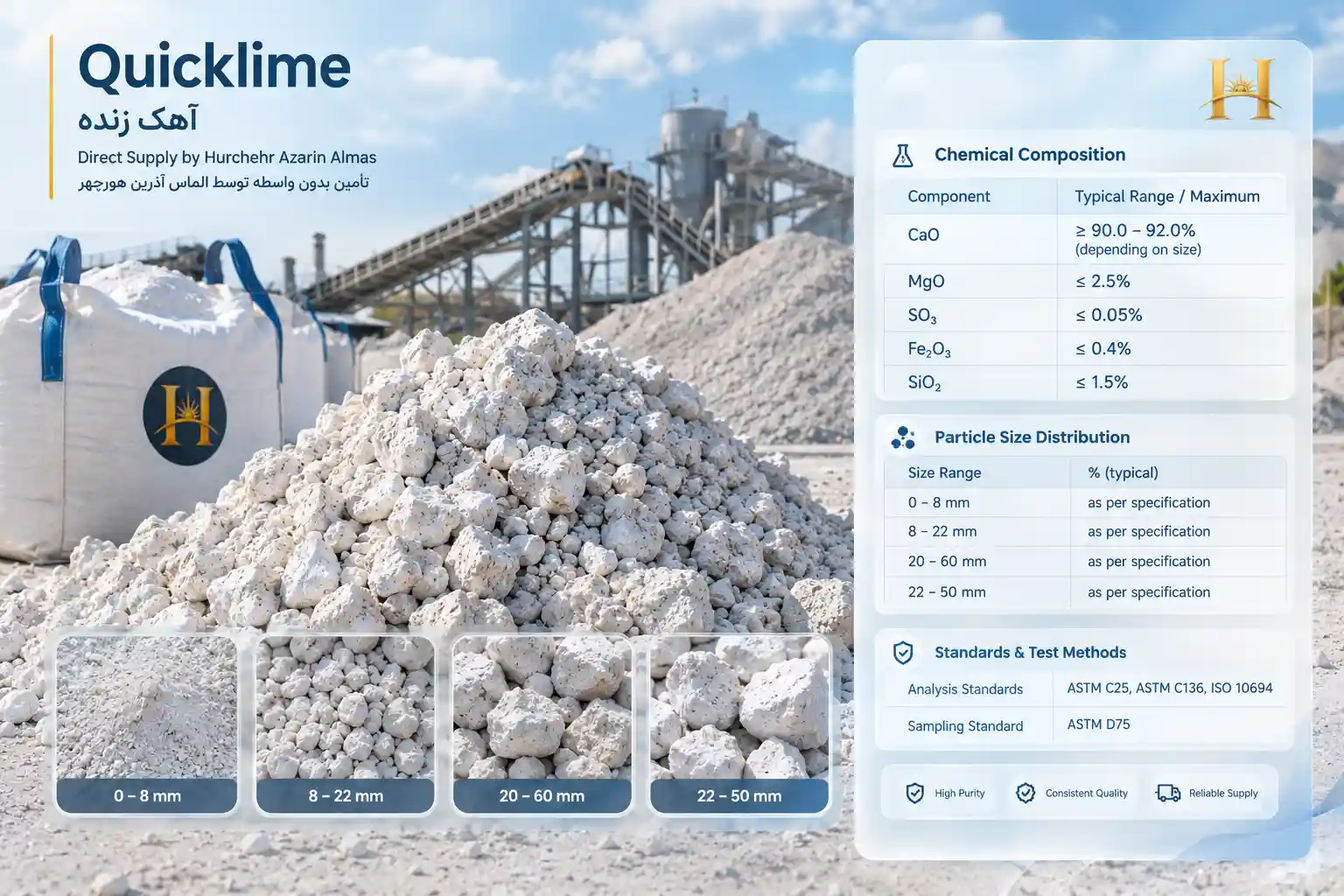Click the Component column header
The width and height of the screenshot is (1344, 896).
948,197
